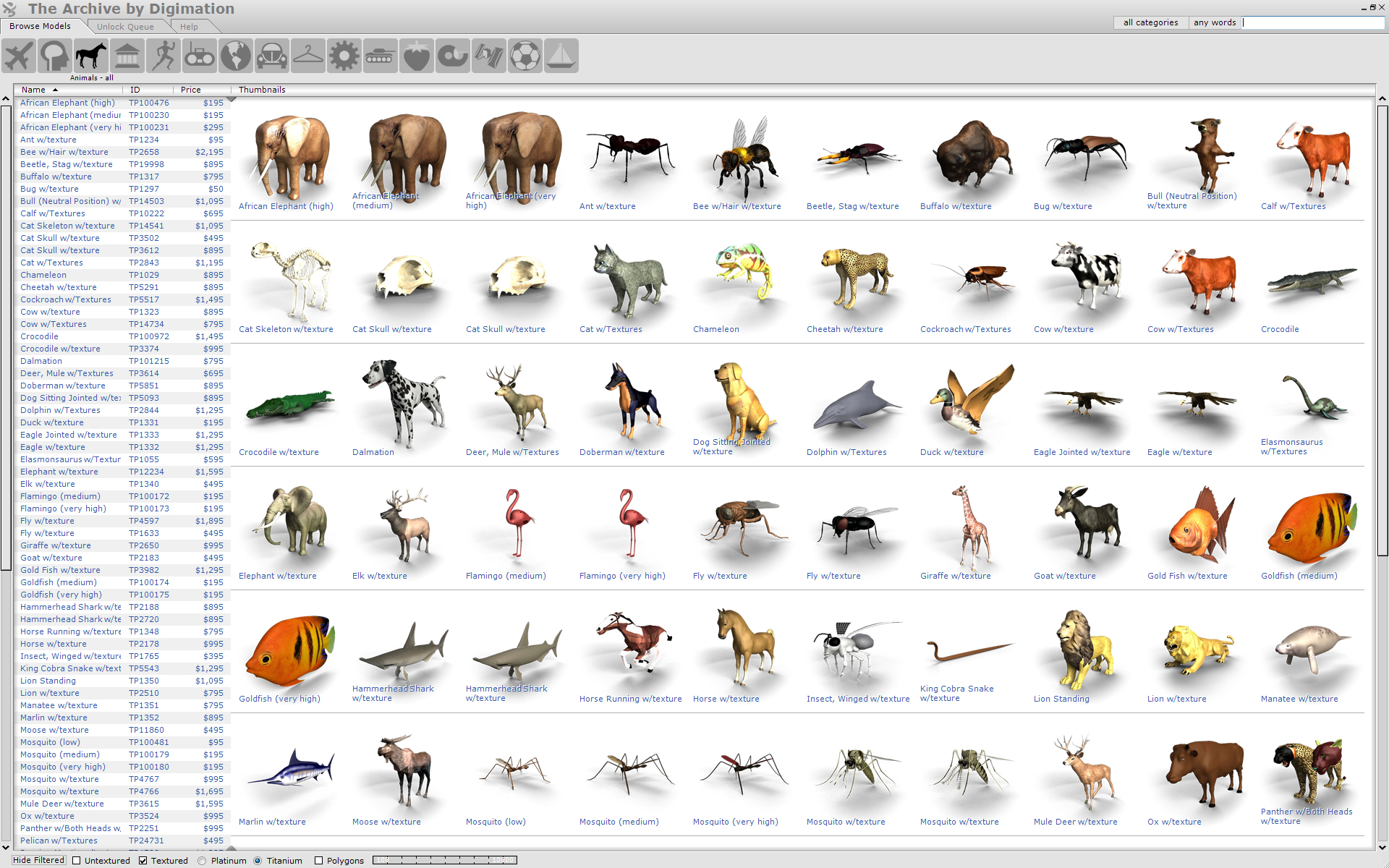Viewport: 1389px width, 868px height.
Task: Click the name list scroll up arrow
Action: [x=6, y=98]
